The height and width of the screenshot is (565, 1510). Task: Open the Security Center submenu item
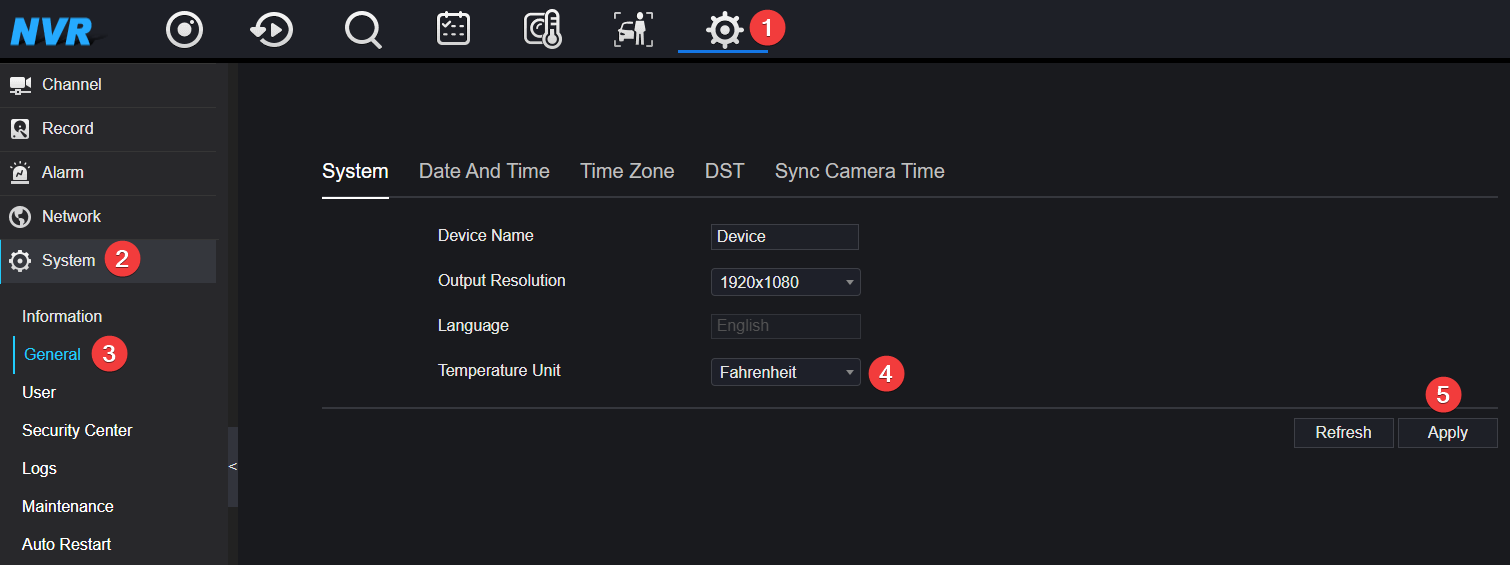click(77, 430)
